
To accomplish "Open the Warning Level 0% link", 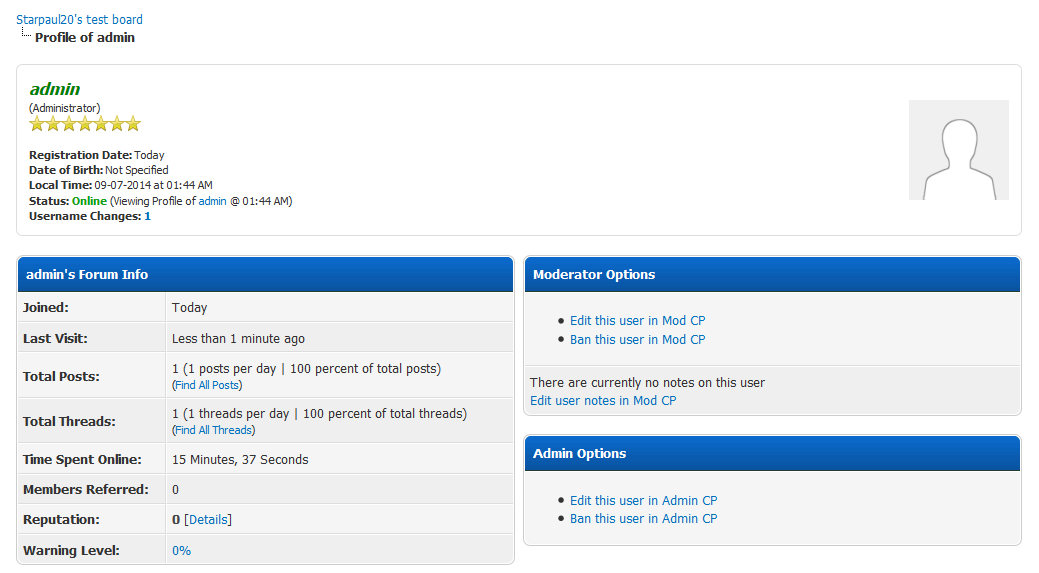I will coord(181,550).
